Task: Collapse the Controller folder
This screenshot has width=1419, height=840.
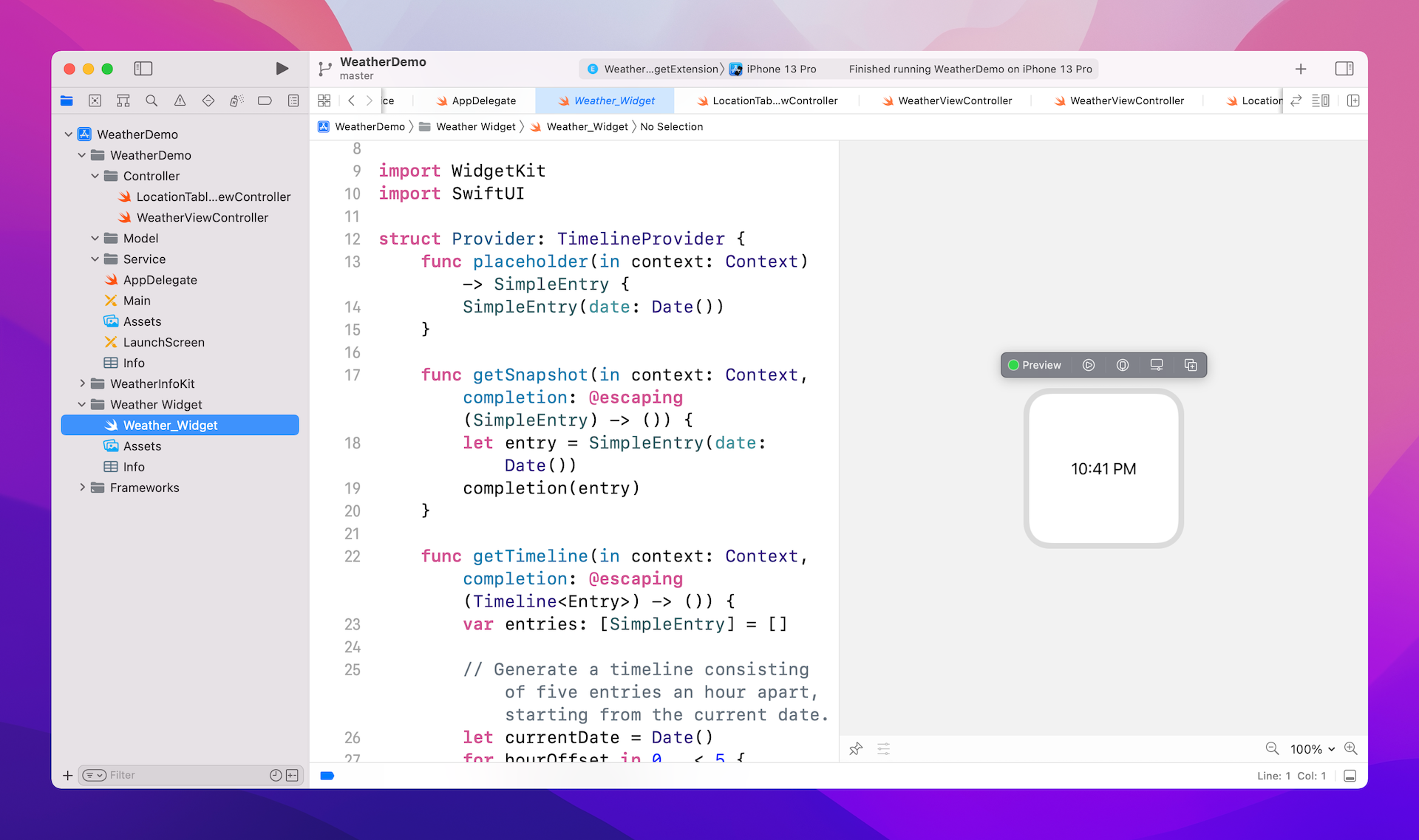Action: [x=95, y=176]
